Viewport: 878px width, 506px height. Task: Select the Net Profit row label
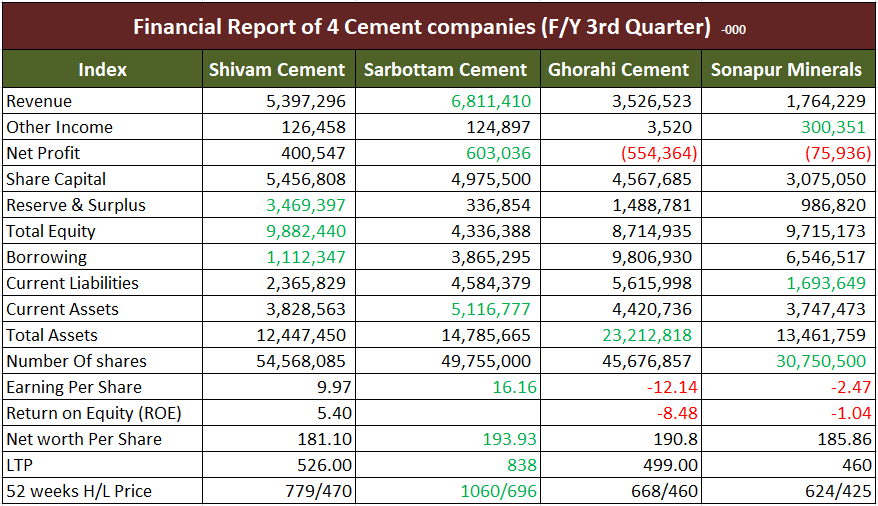[43, 153]
